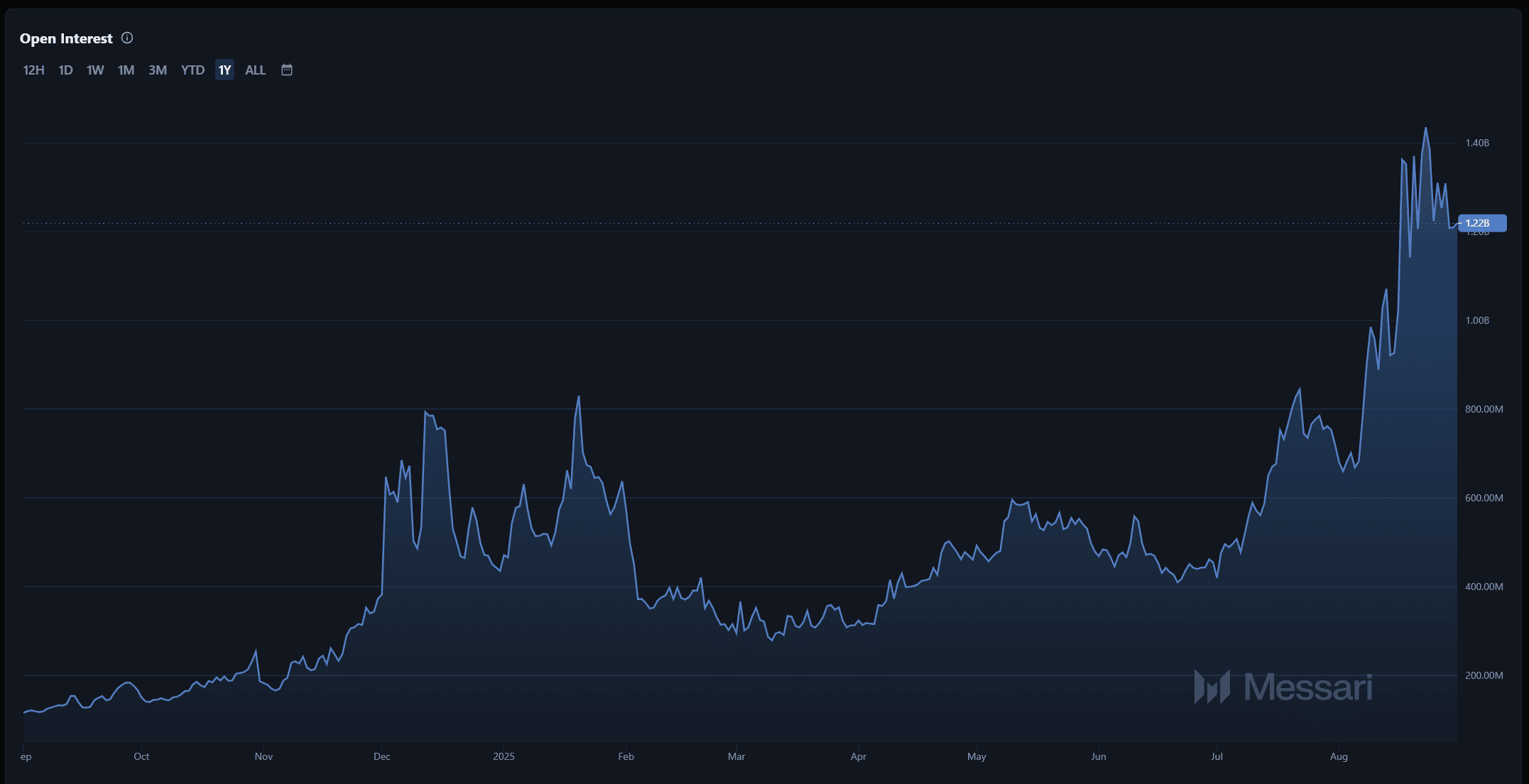Click the 1.22B current value label
The image size is (1529, 784).
tap(1481, 223)
